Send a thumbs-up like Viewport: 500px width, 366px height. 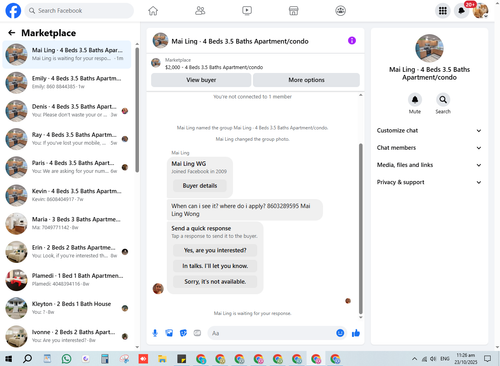[356, 333]
